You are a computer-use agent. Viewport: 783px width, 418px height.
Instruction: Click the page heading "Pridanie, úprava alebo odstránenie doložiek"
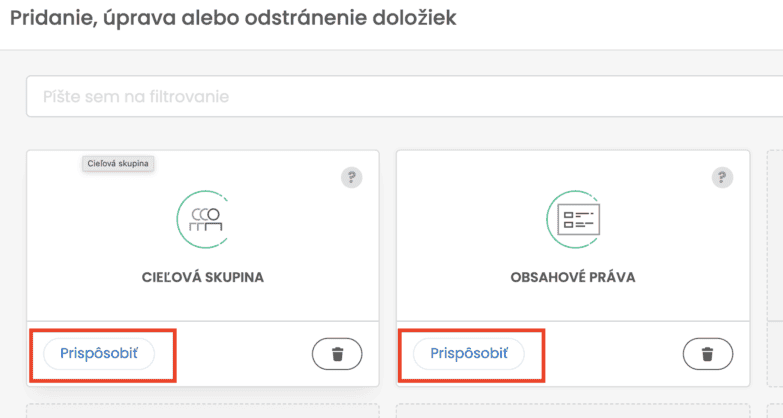coord(233,19)
